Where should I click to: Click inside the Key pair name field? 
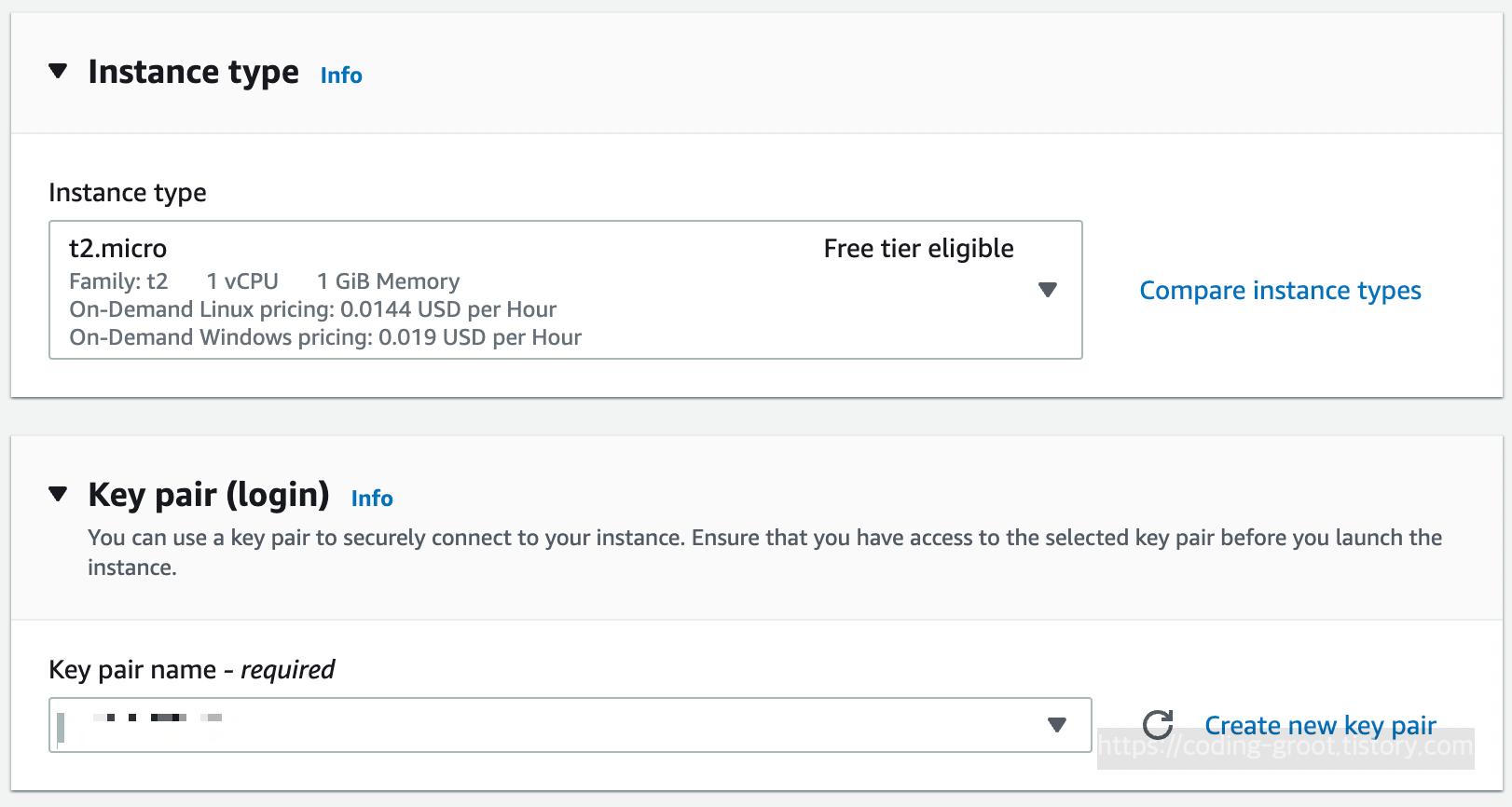pyautogui.click(x=559, y=725)
